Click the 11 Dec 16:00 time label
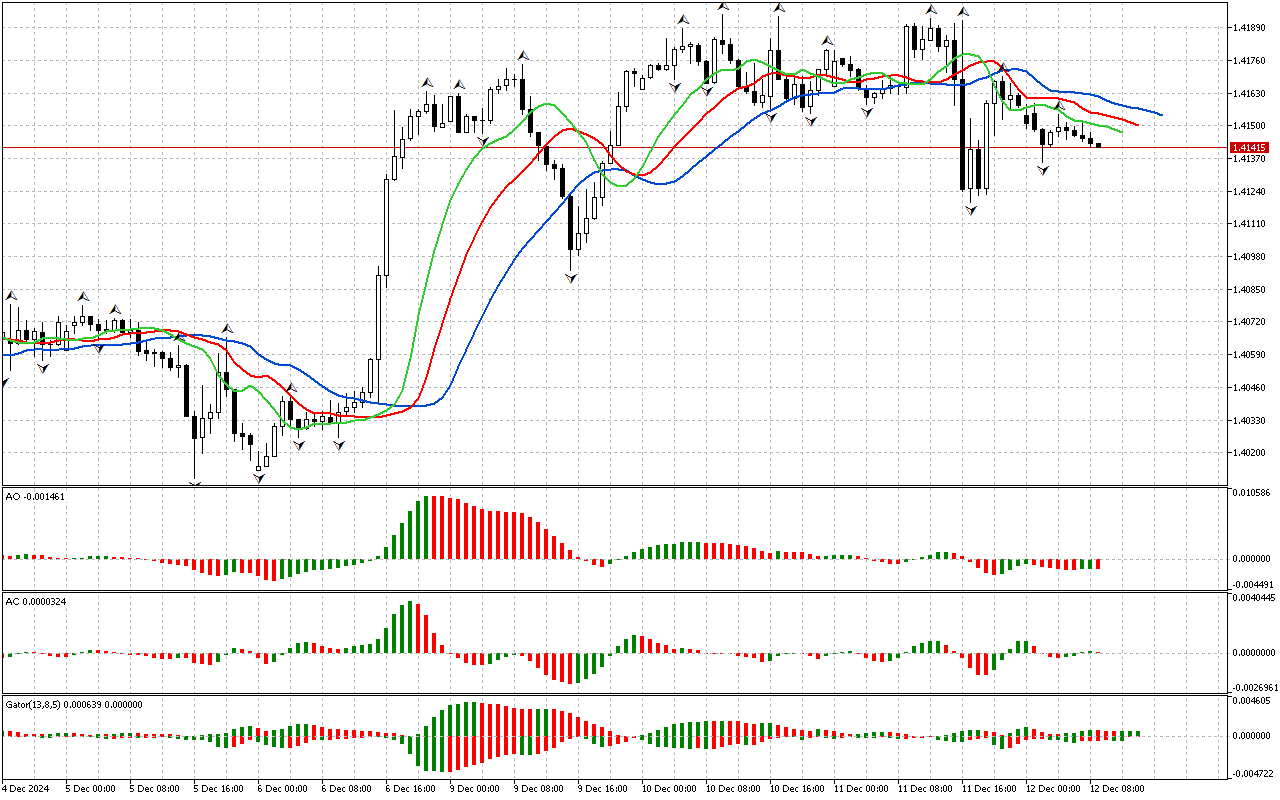The image size is (1280, 800). pyautogui.click(x=987, y=788)
